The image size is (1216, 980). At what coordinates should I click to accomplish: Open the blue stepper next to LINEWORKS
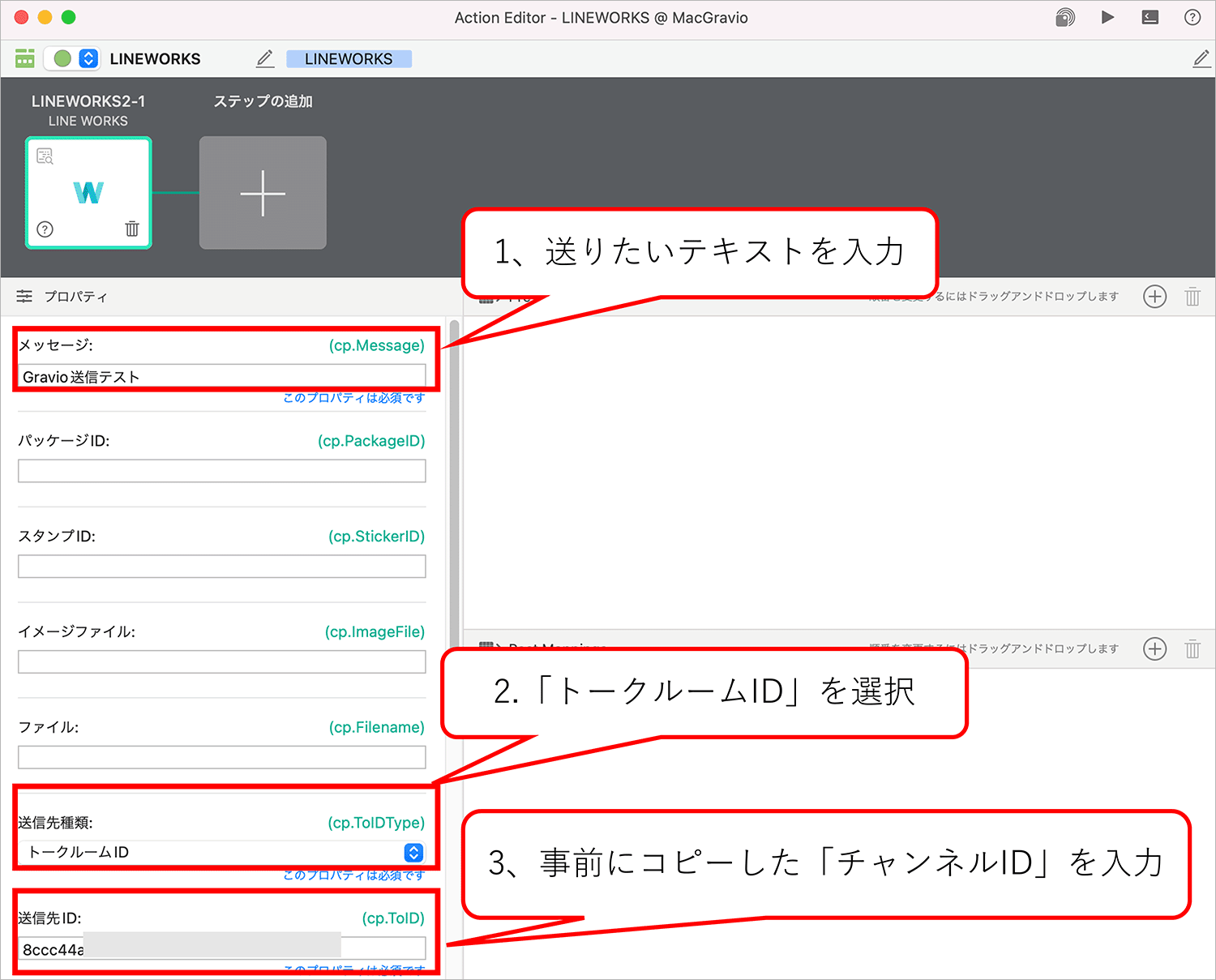89,58
